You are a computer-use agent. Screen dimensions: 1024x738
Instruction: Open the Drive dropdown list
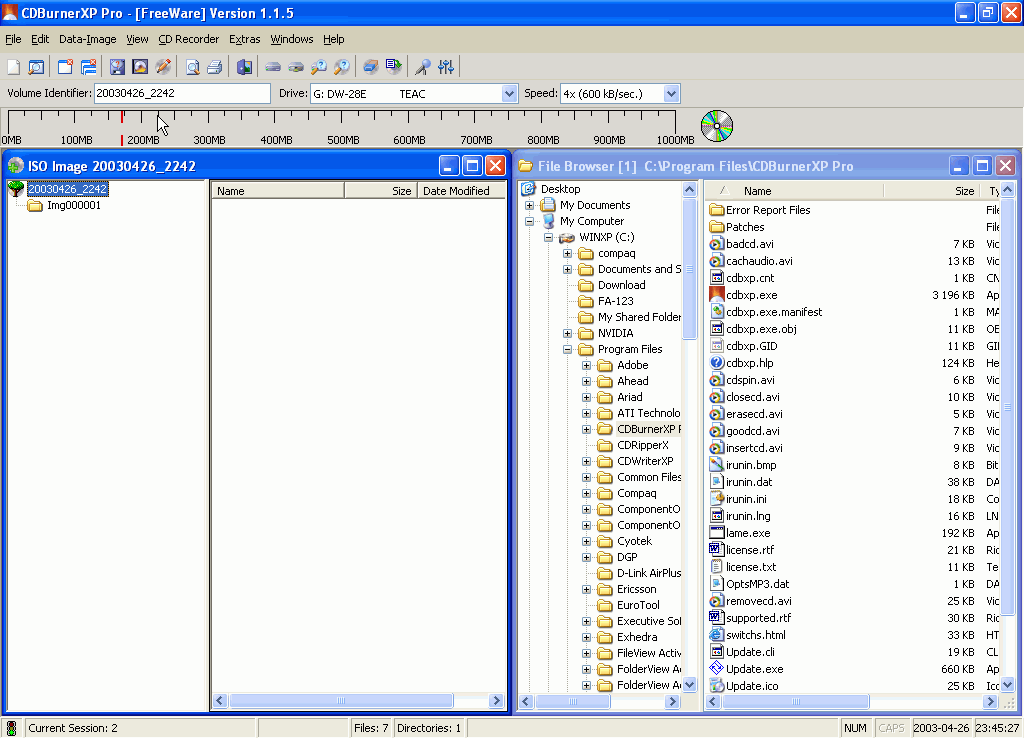[x=509, y=94]
